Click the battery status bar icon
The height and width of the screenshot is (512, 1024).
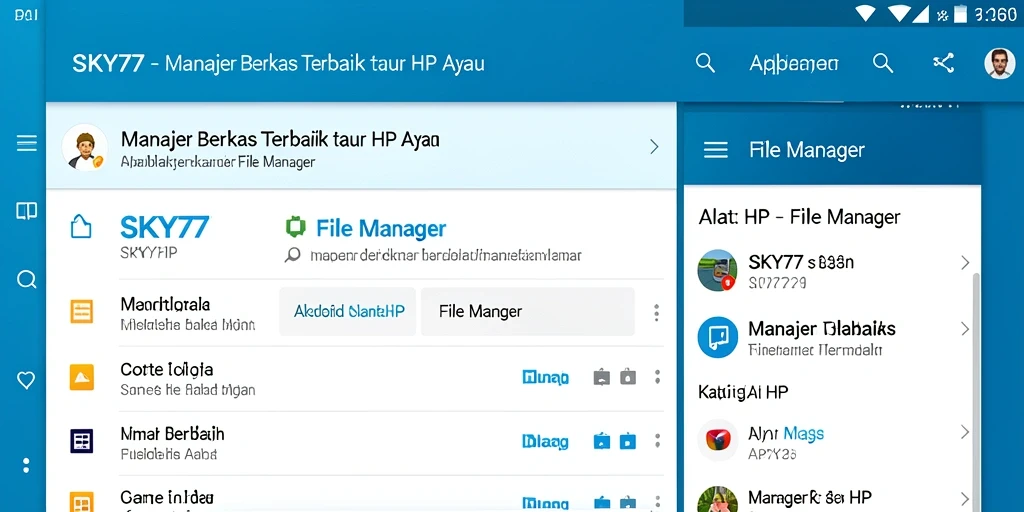pos(961,14)
